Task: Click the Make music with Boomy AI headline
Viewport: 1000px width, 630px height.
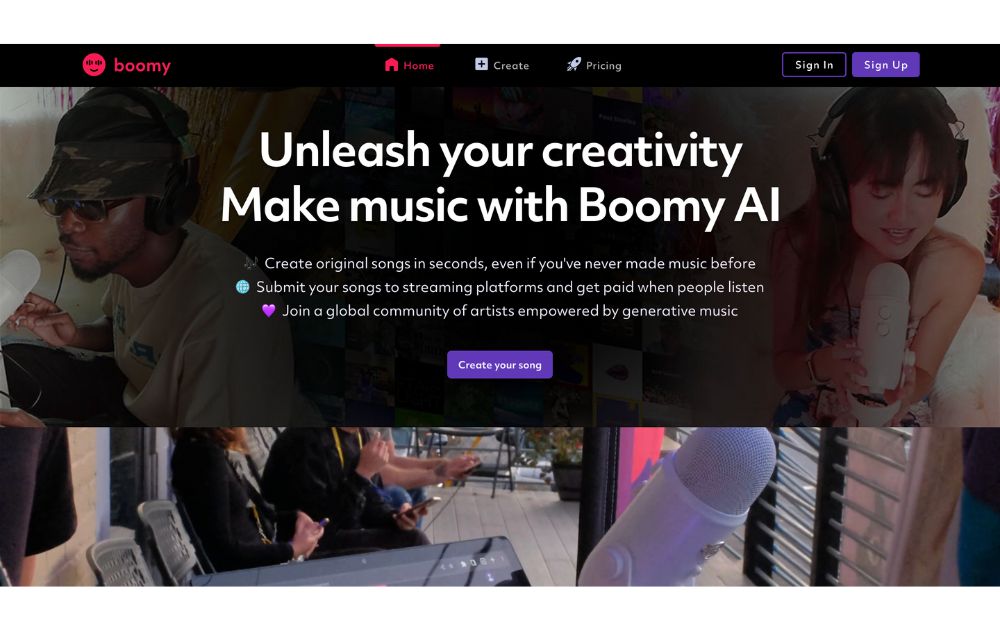Action: point(501,205)
